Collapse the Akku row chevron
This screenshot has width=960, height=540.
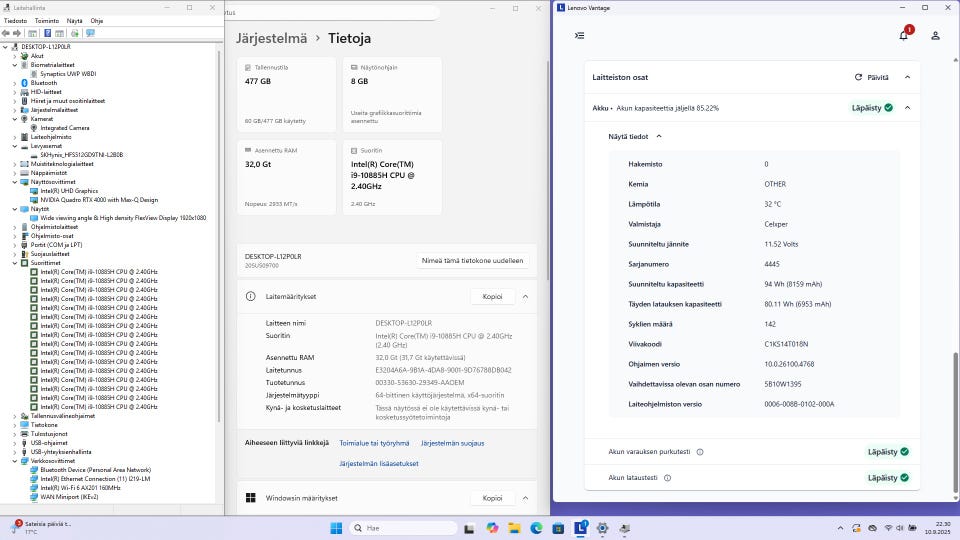[907, 108]
